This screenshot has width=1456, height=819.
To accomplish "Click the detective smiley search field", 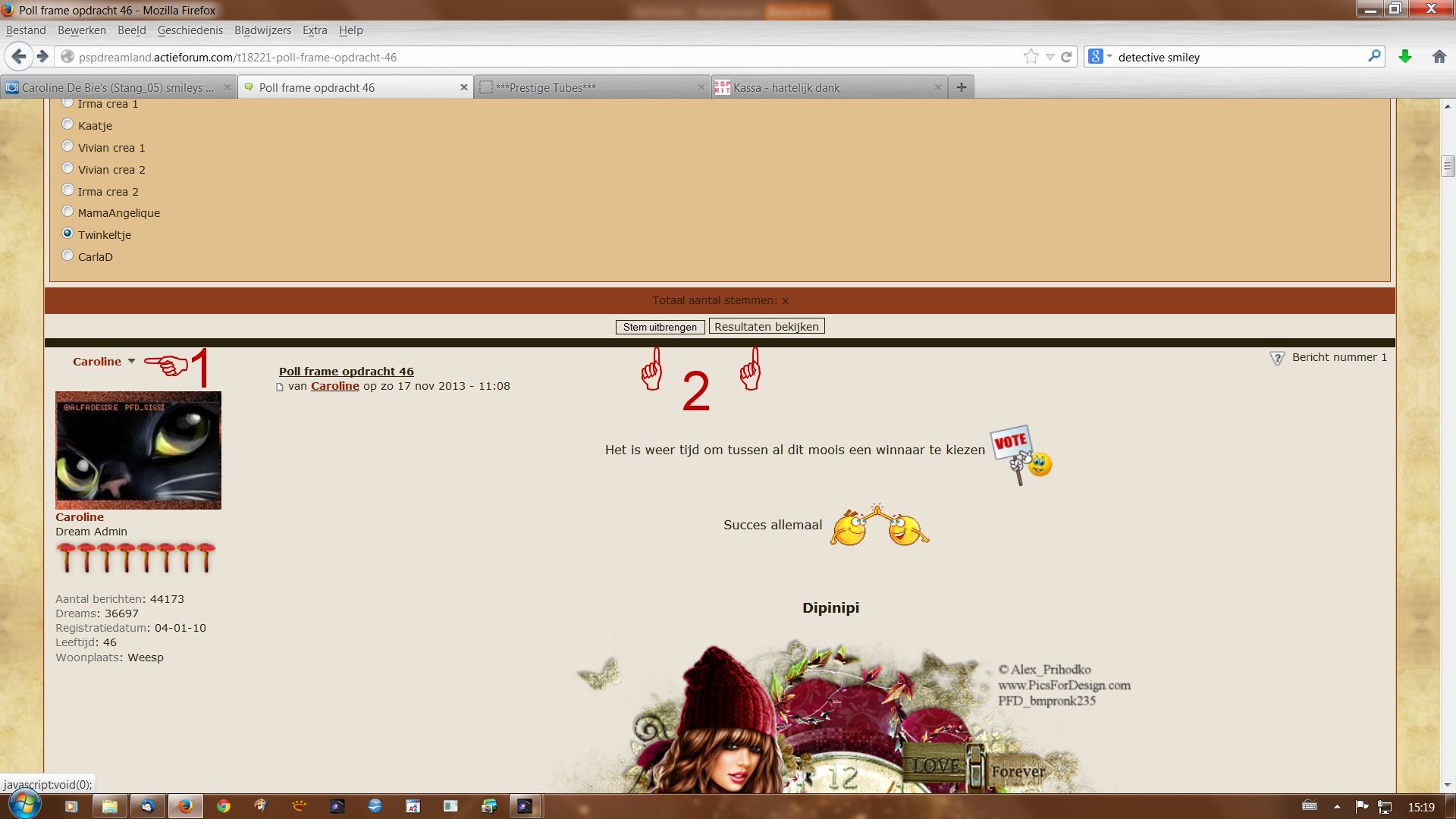I will (1236, 57).
